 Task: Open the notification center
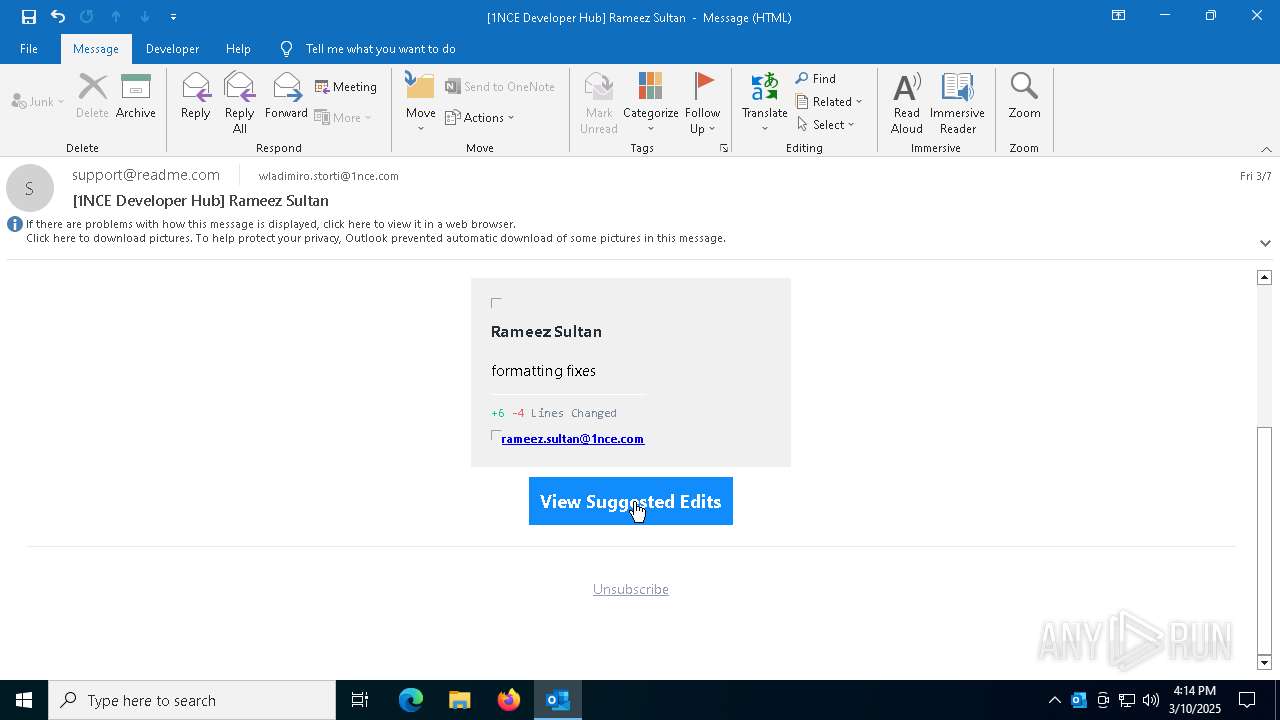[1247, 700]
